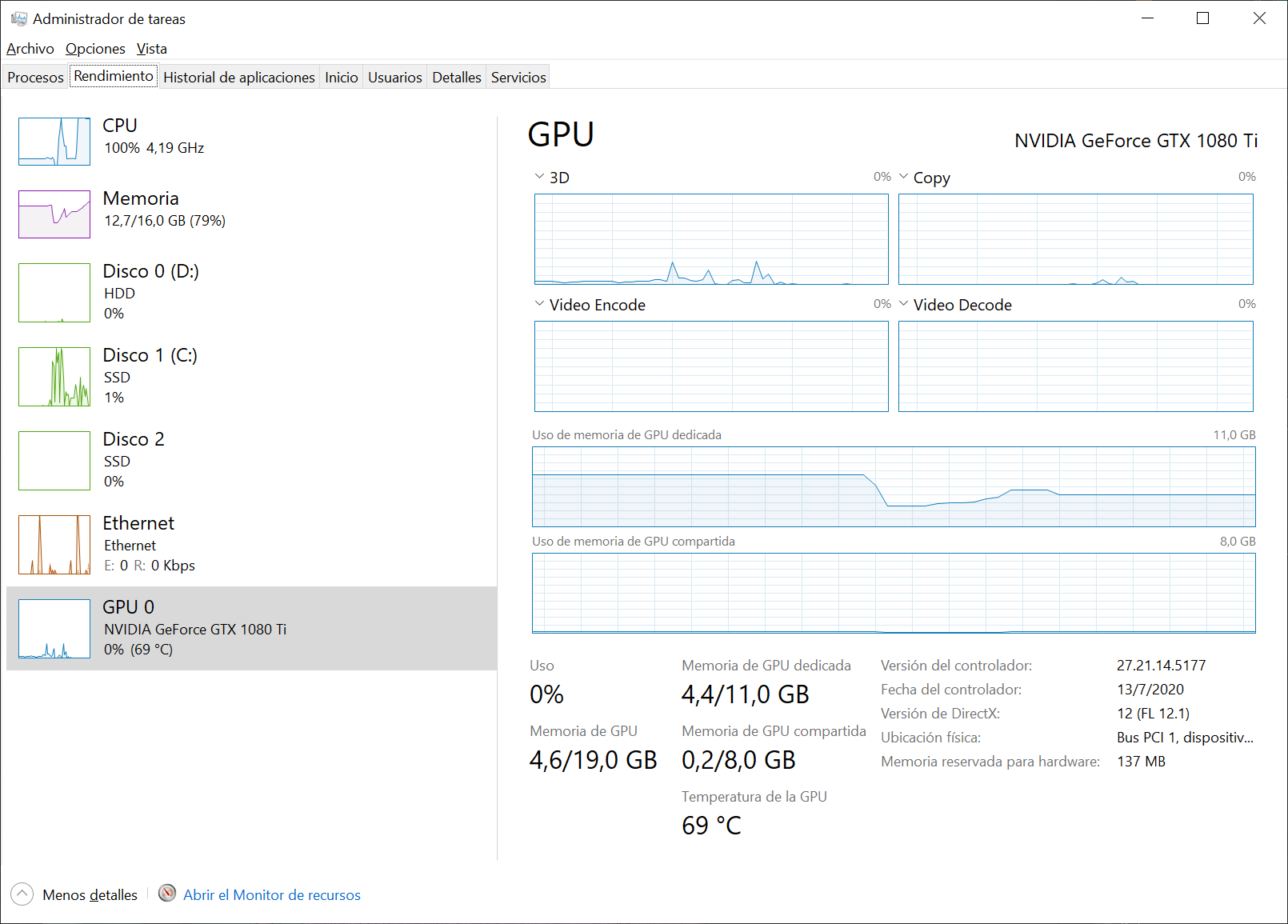Click the shared GPU memory usage graph

894,593
